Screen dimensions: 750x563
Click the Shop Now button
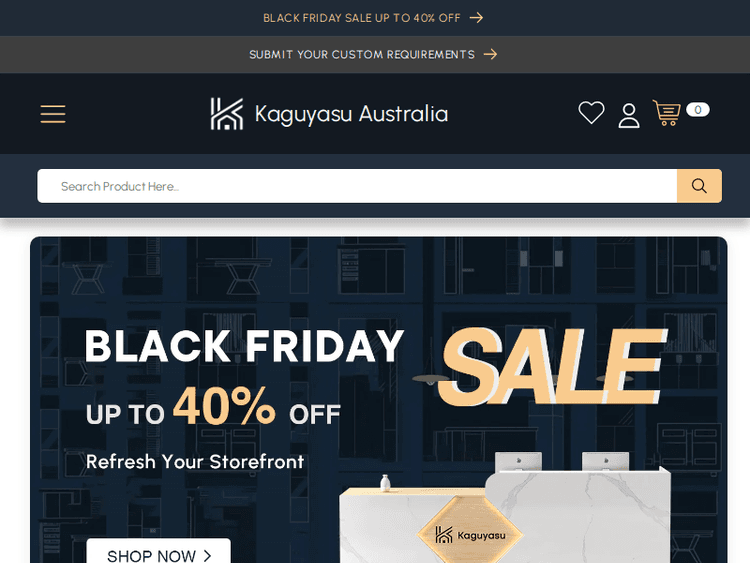[x=158, y=551]
